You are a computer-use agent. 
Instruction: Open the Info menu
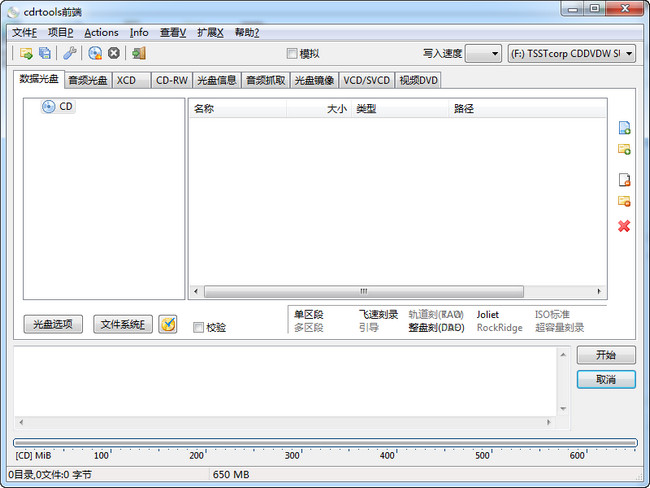pyautogui.click(x=139, y=32)
